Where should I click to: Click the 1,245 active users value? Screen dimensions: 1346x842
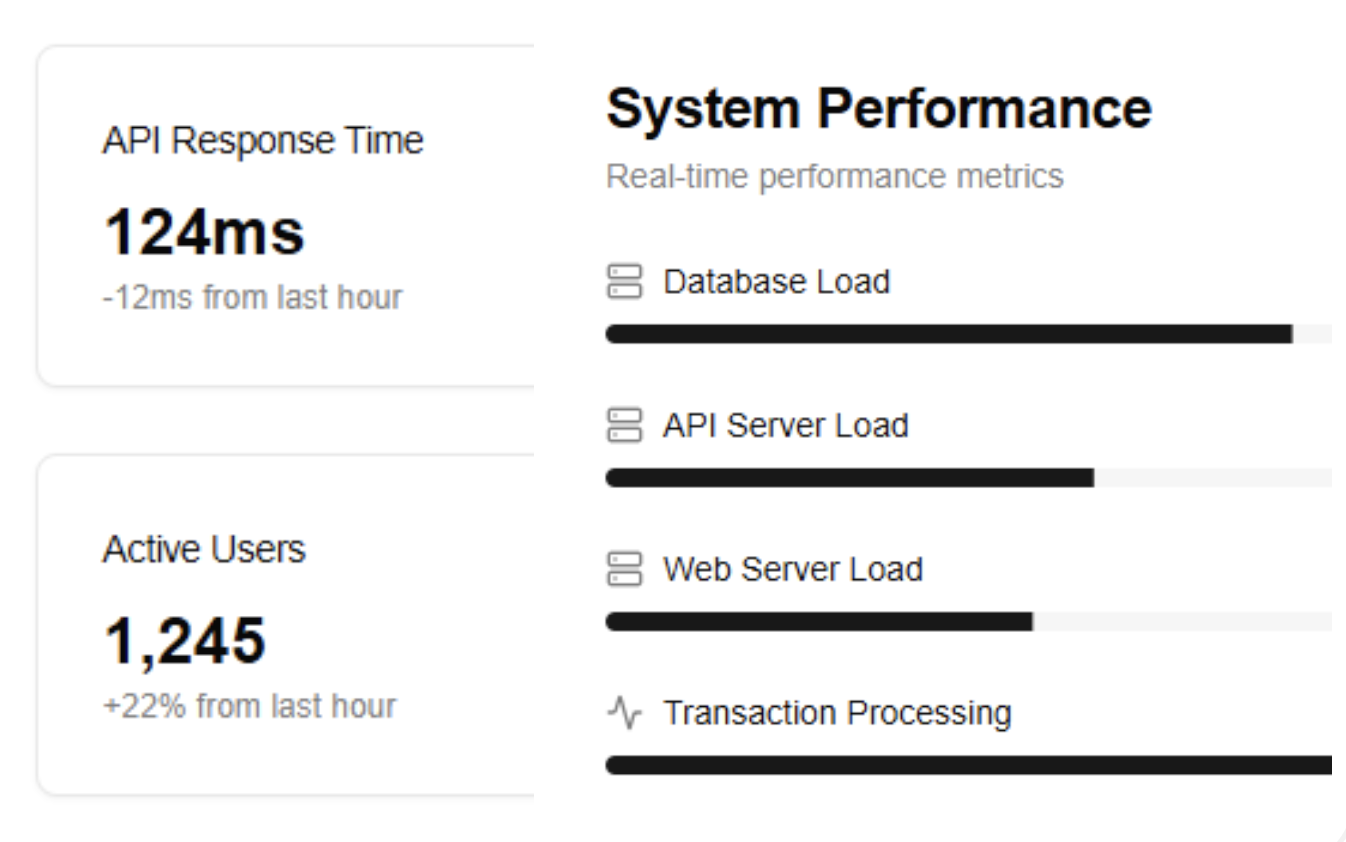pyautogui.click(x=185, y=641)
